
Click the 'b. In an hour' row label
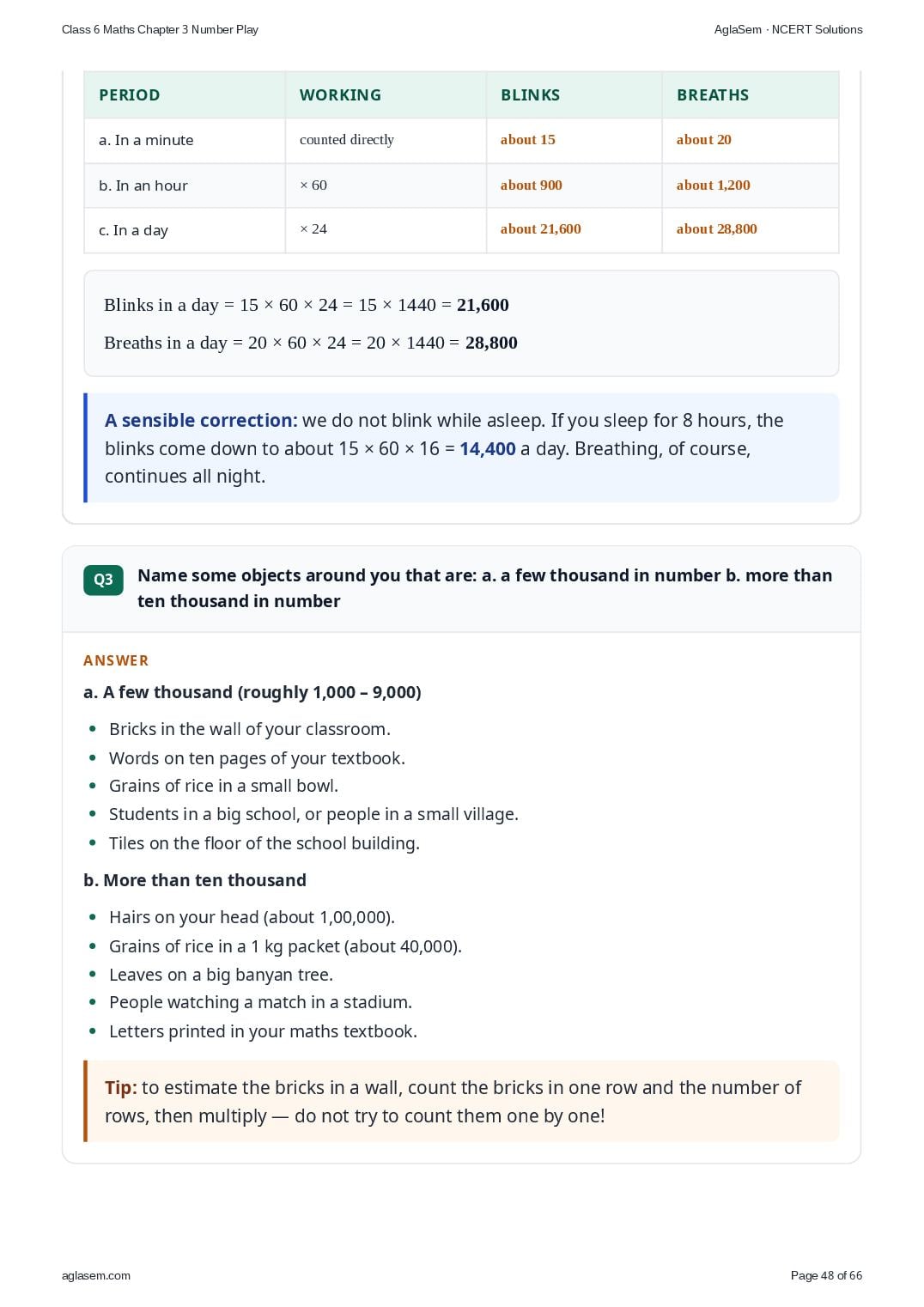pyautogui.click(x=143, y=185)
